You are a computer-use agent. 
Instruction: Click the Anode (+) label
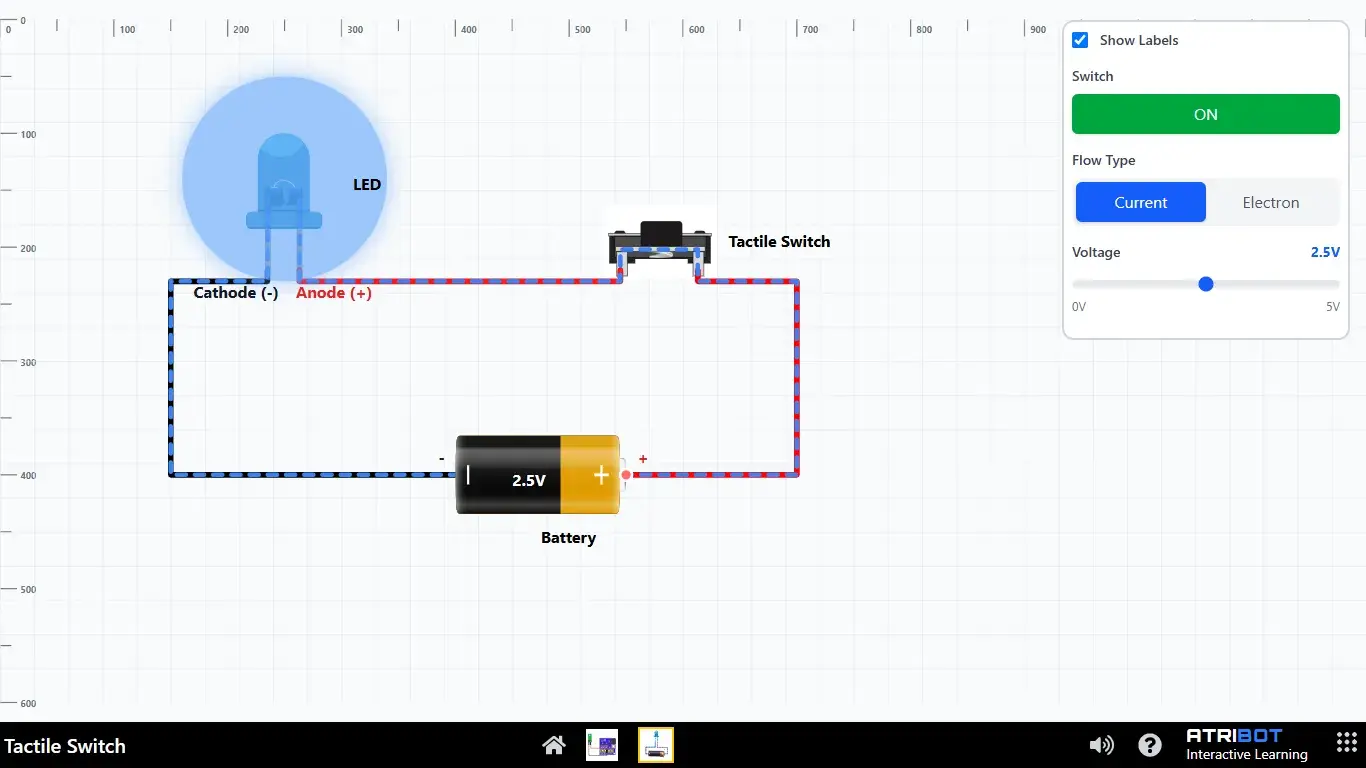[334, 293]
